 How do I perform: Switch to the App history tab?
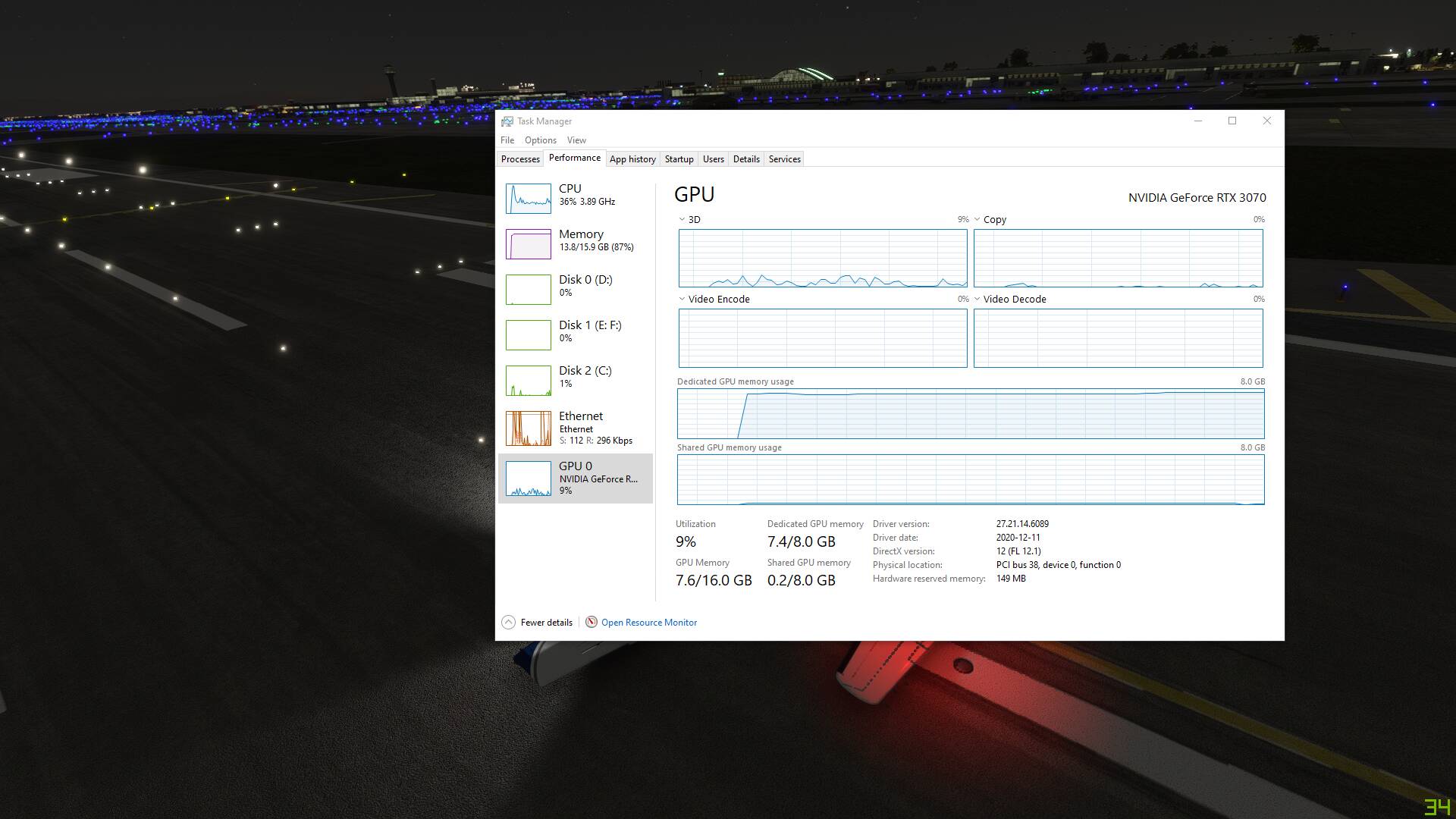(x=632, y=159)
